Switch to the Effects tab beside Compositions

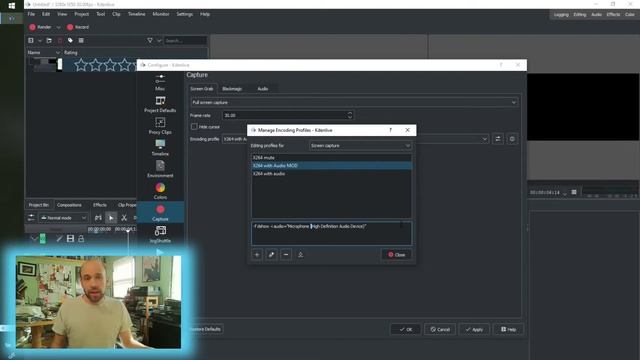(x=100, y=205)
